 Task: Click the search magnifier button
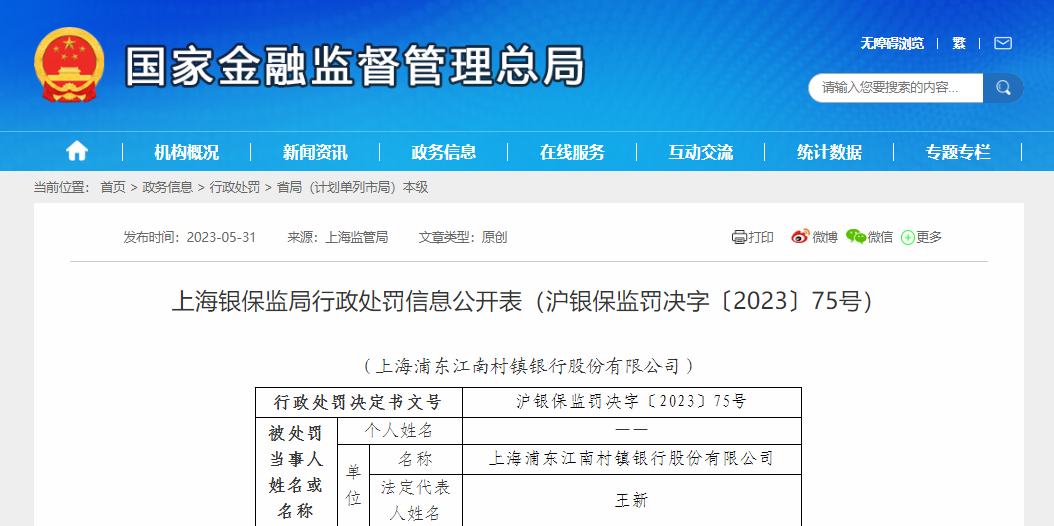pyautogui.click(x=1003, y=88)
